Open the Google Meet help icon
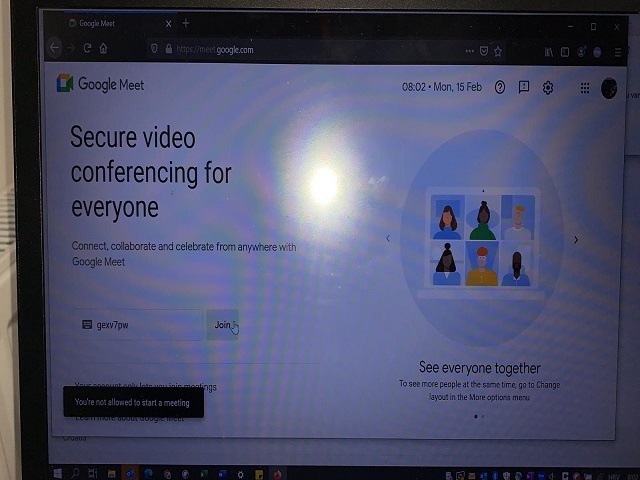This screenshot has width=640, height=480. [500, 87]
